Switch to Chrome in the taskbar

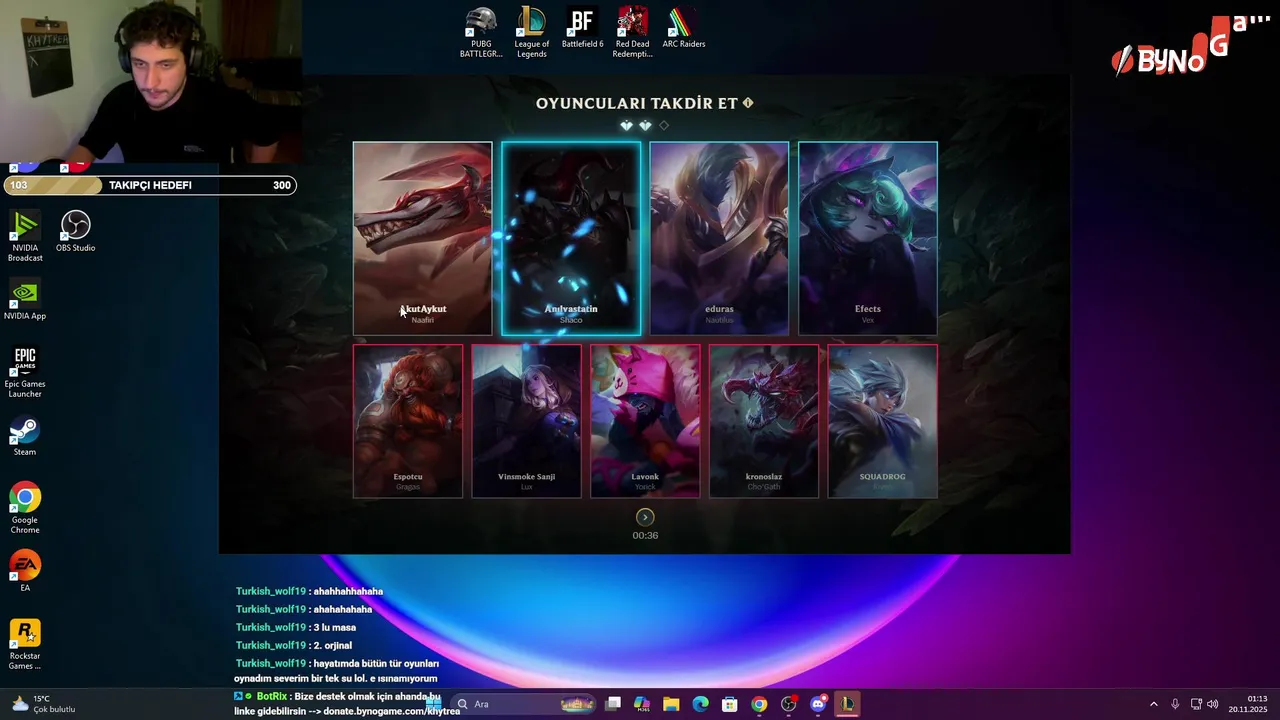click(759, 704)
